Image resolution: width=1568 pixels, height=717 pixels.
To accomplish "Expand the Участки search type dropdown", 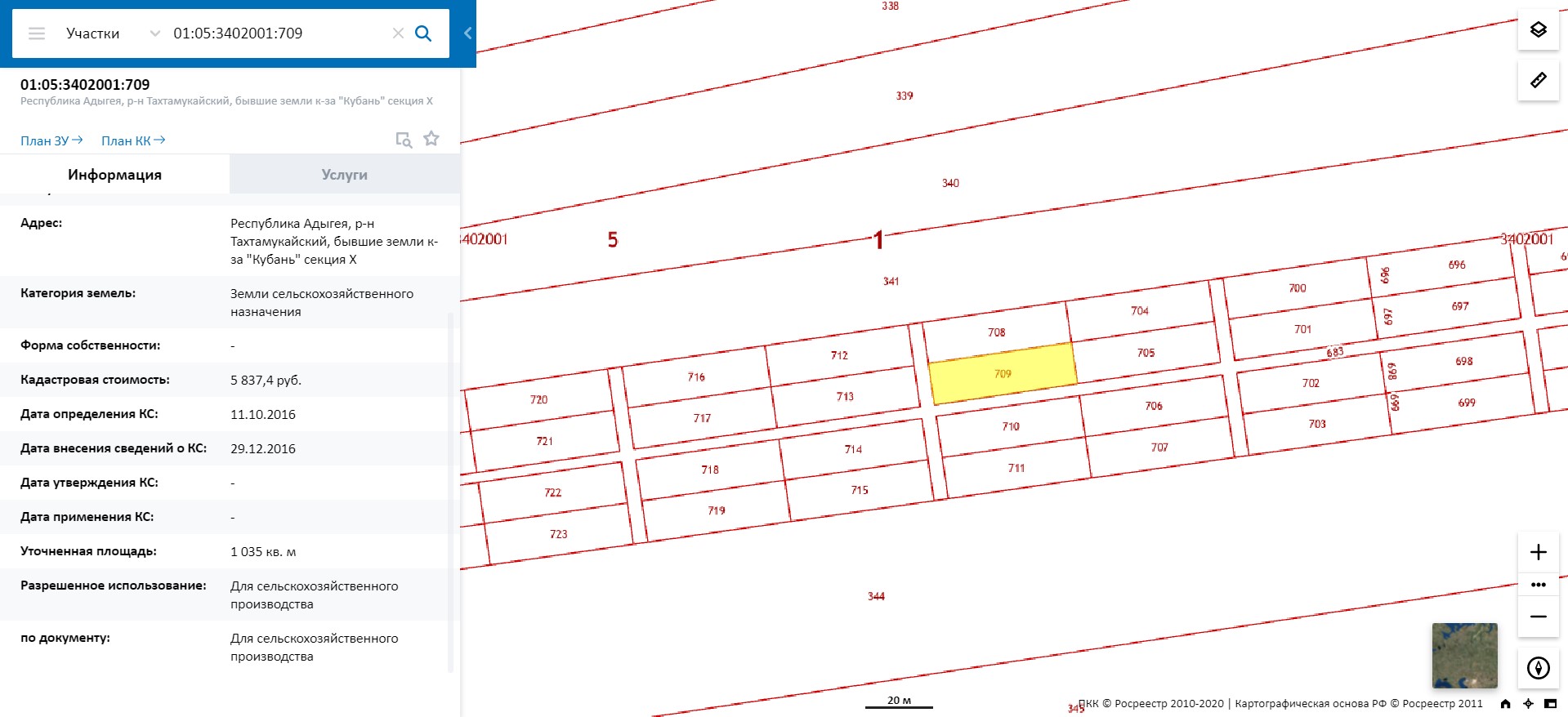I will (x=154, y=33).
